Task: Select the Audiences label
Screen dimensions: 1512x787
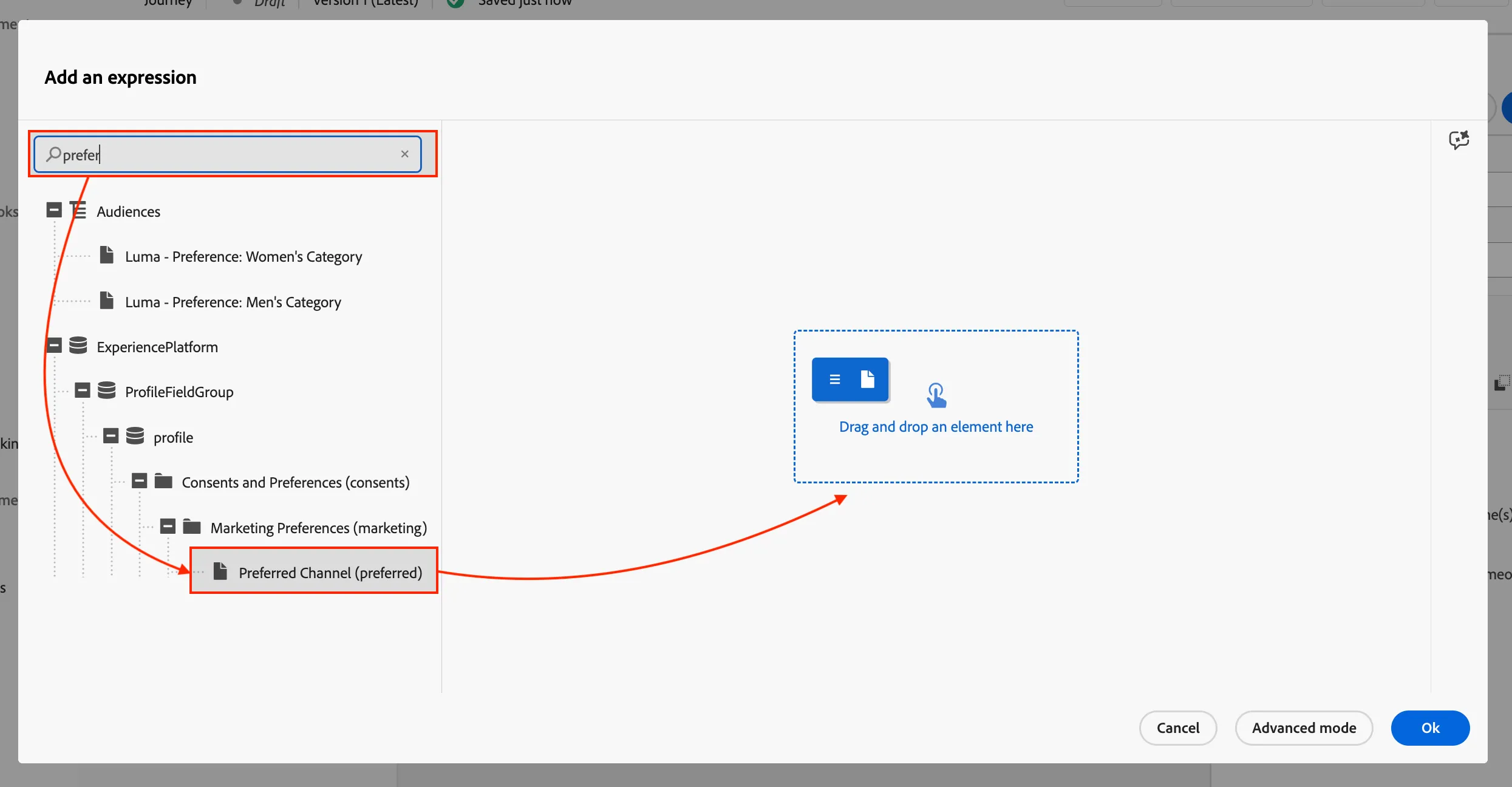Action: pyautogui.click(x=128, y=211)
